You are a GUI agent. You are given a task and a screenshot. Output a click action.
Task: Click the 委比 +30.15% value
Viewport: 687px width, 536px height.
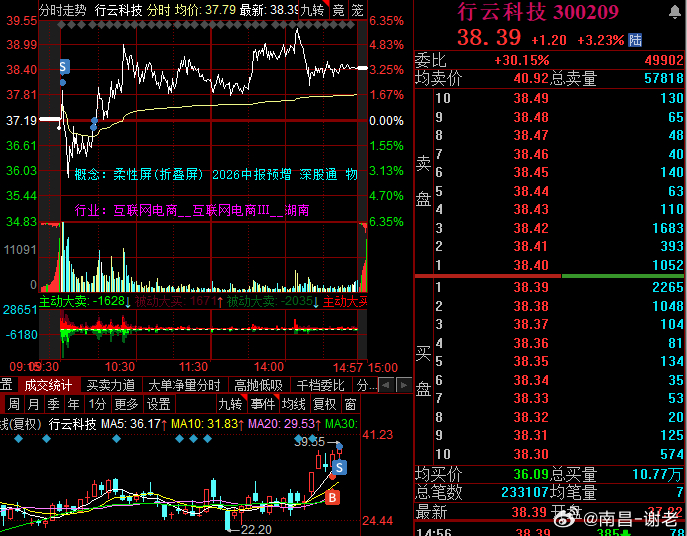tap(522, 60)
